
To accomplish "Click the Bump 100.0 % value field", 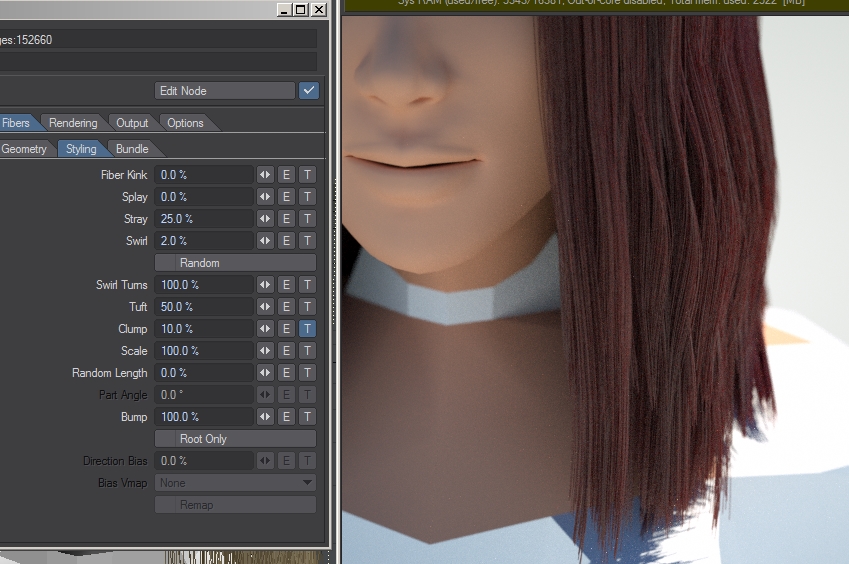I will click(x=204, y=417).
